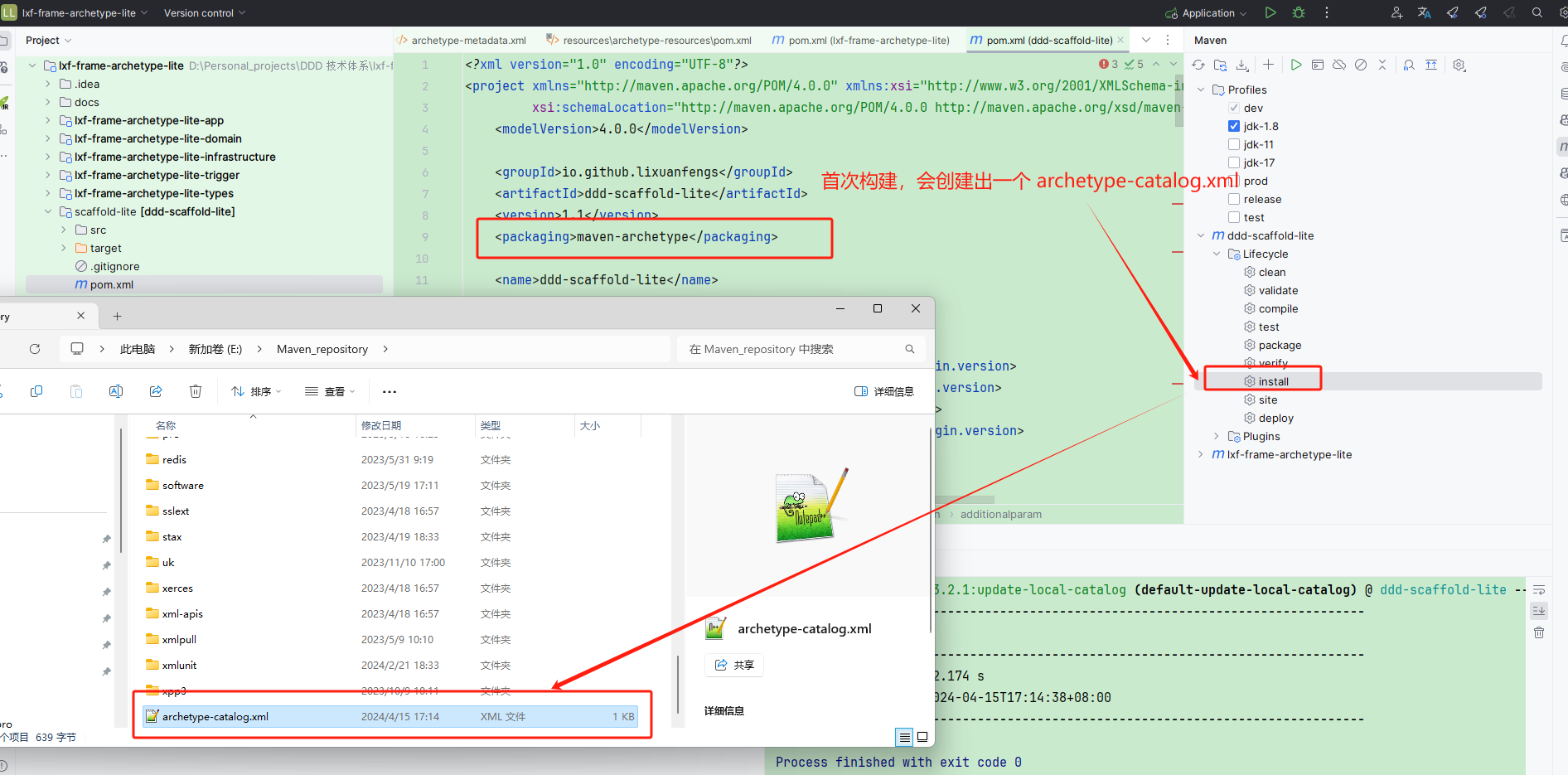
Task: Collapse the Lifecycle node
Action: [x=1217, y=254]
